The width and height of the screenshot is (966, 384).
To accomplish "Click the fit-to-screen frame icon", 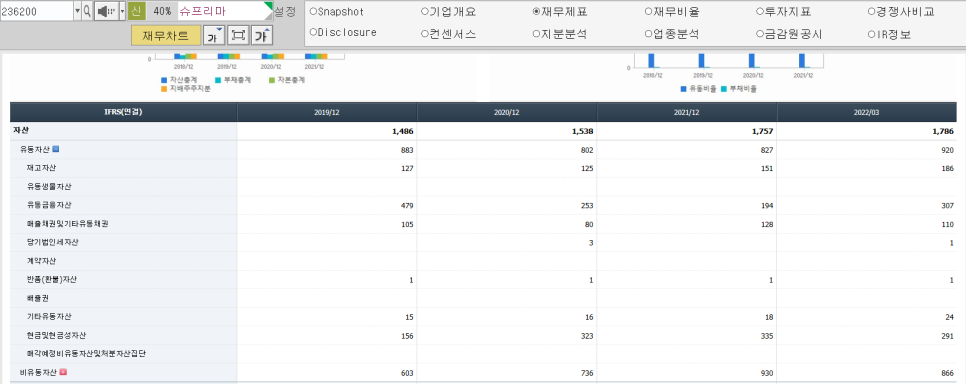I will pyautogui.click(x=238, y=36).
